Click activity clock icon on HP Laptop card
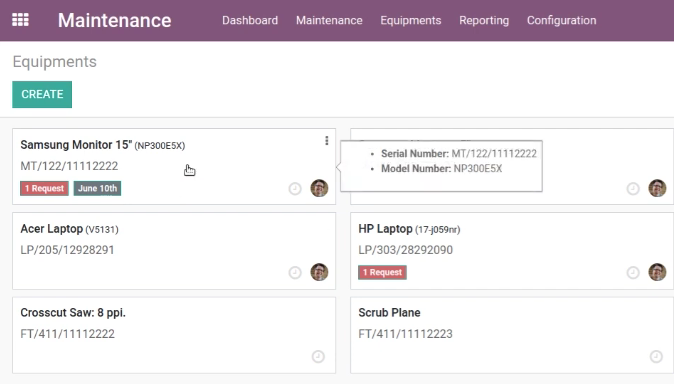Screen dimensions: 674x384 pos(633,272)
